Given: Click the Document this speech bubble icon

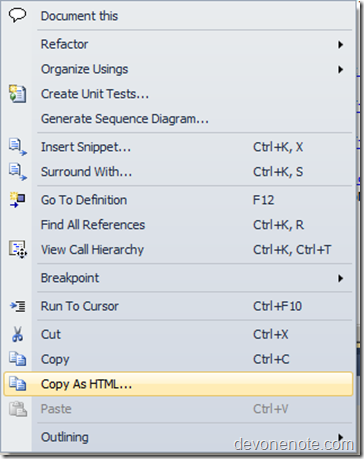Looking at the screenshot, I should tap(17, 15).
